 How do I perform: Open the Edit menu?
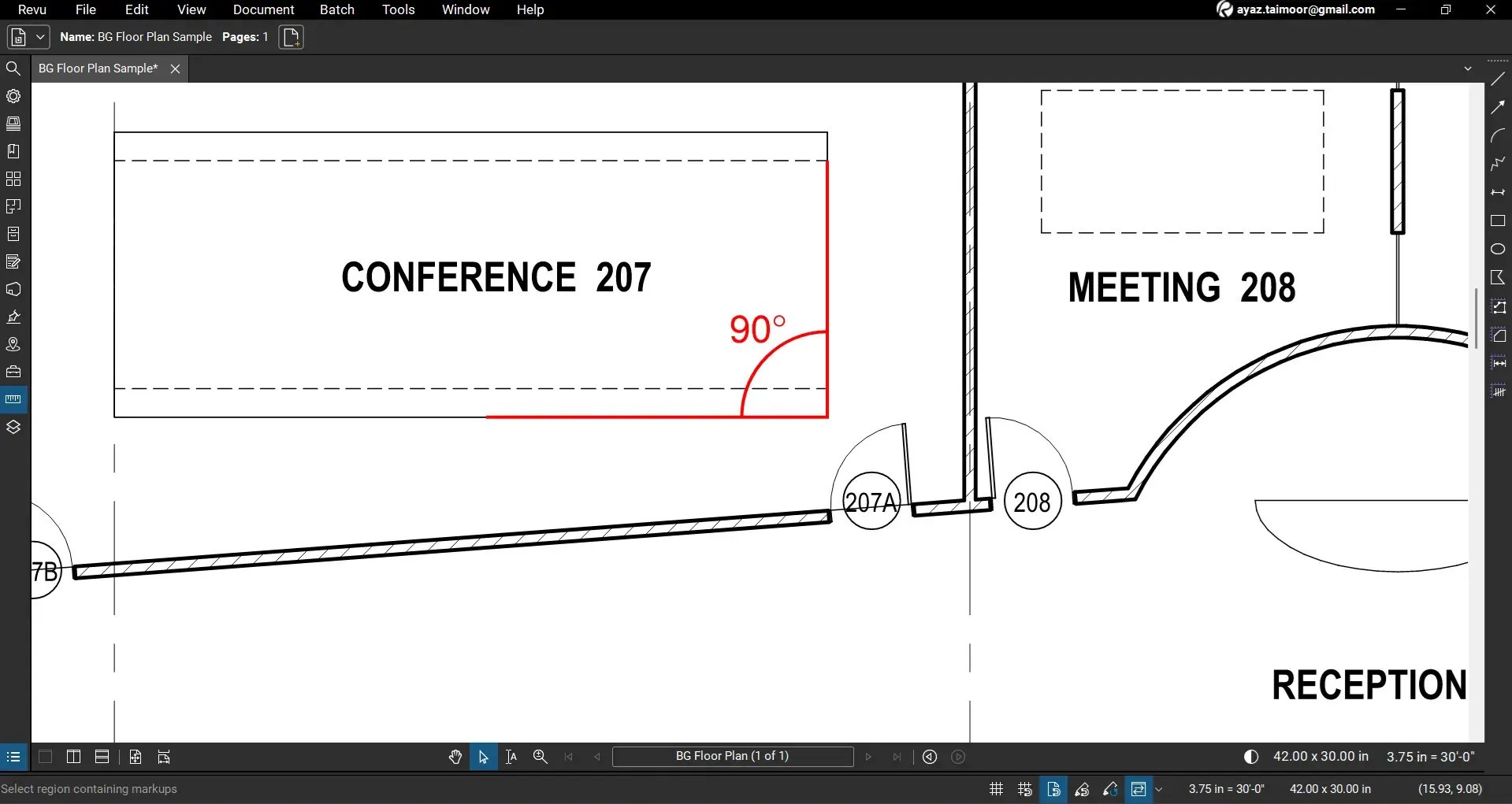136,9
